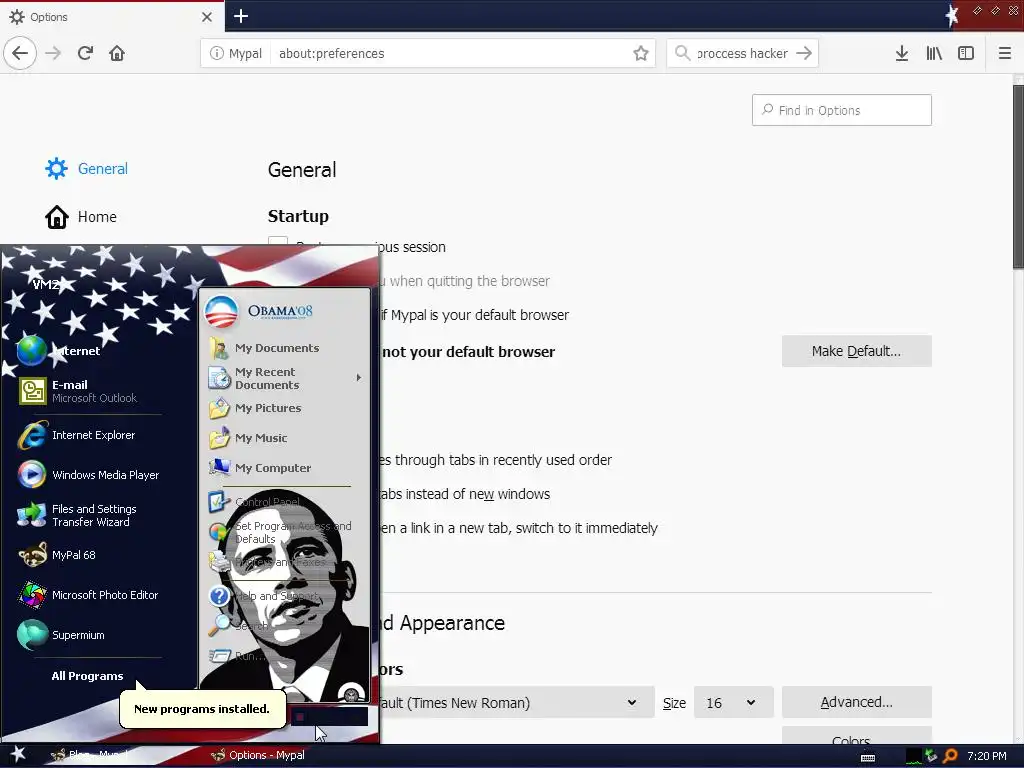Image resolution: width=1024 pixels, height=768 pixels.
Task: Open a new tab with plus button
Action: [x=241, y=16]
